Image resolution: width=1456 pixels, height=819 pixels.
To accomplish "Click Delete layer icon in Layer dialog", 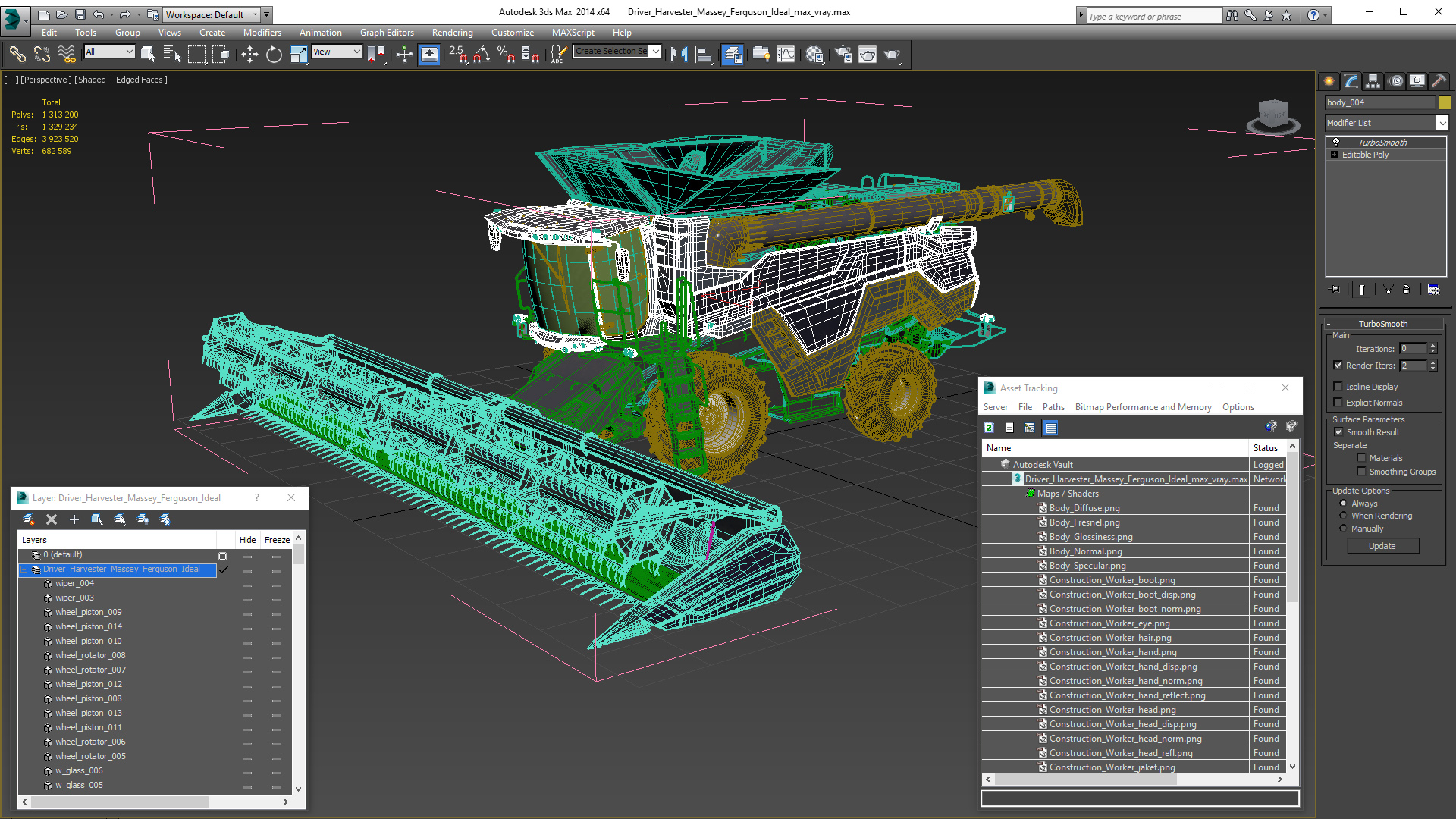I will coord(52,519).
